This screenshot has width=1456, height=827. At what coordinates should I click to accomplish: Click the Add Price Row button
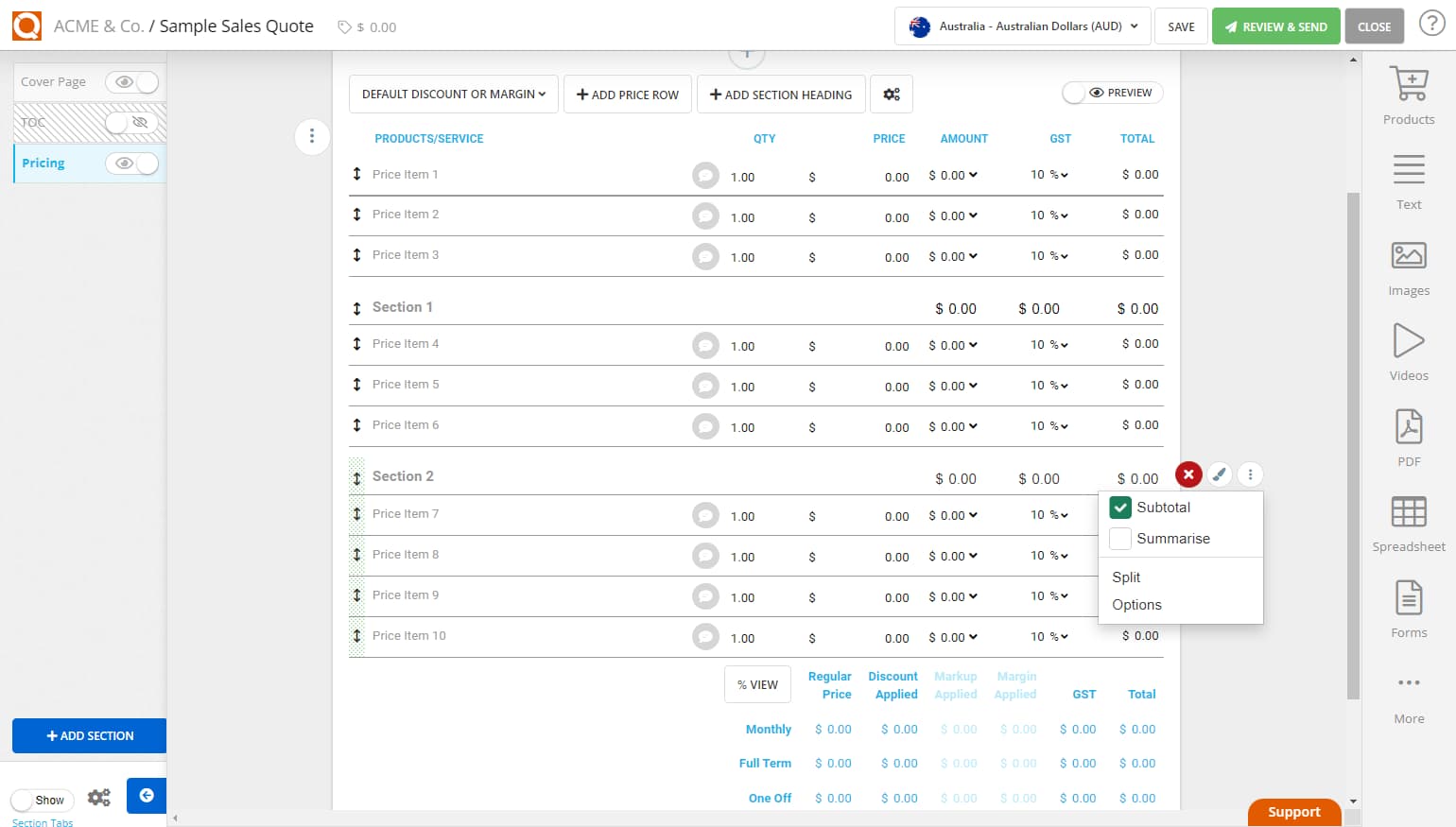628,94
